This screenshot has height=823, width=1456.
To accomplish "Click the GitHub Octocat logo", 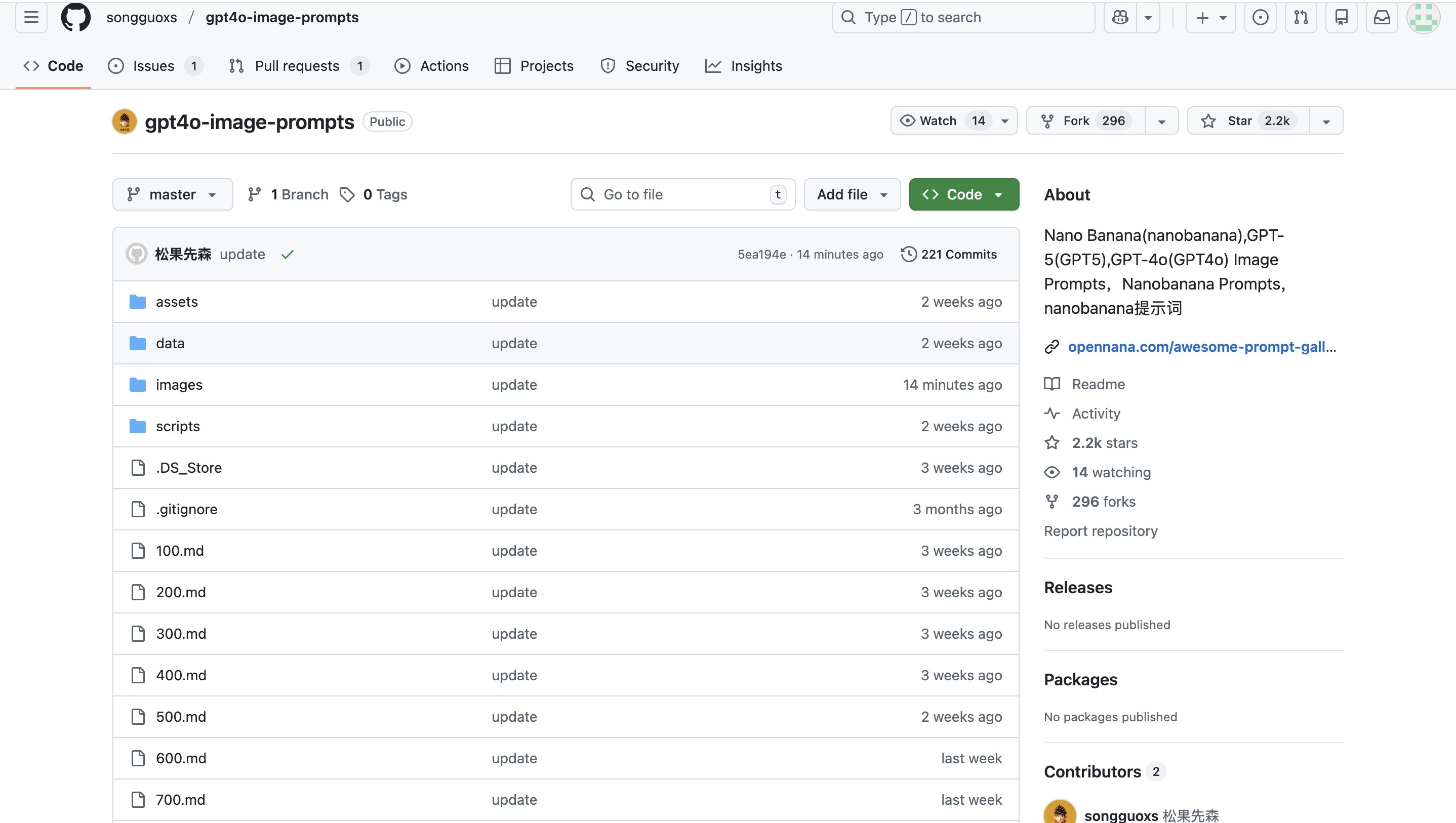I will click(x=76, y=18).
